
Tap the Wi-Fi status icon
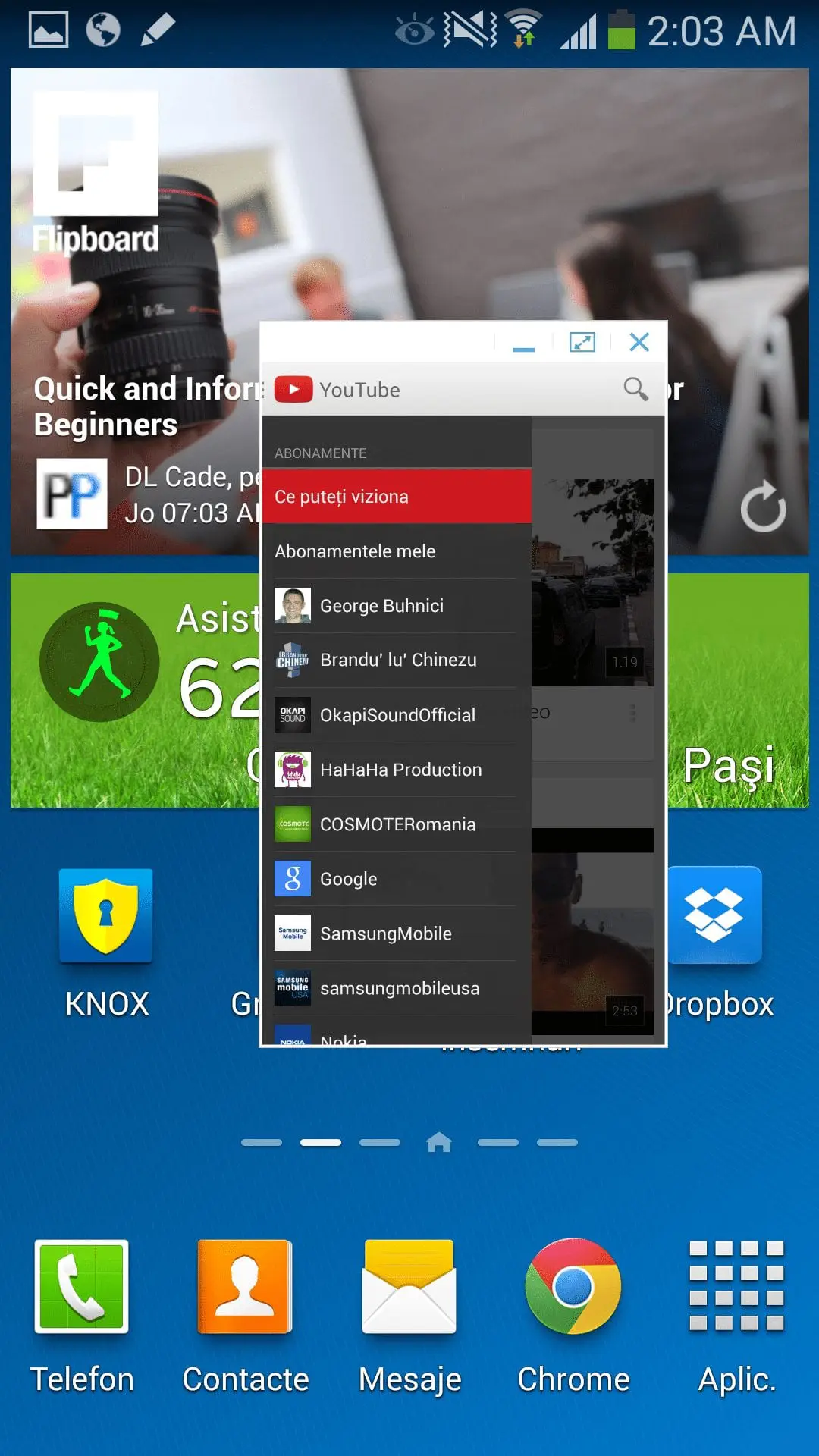(x=524, y=29)
